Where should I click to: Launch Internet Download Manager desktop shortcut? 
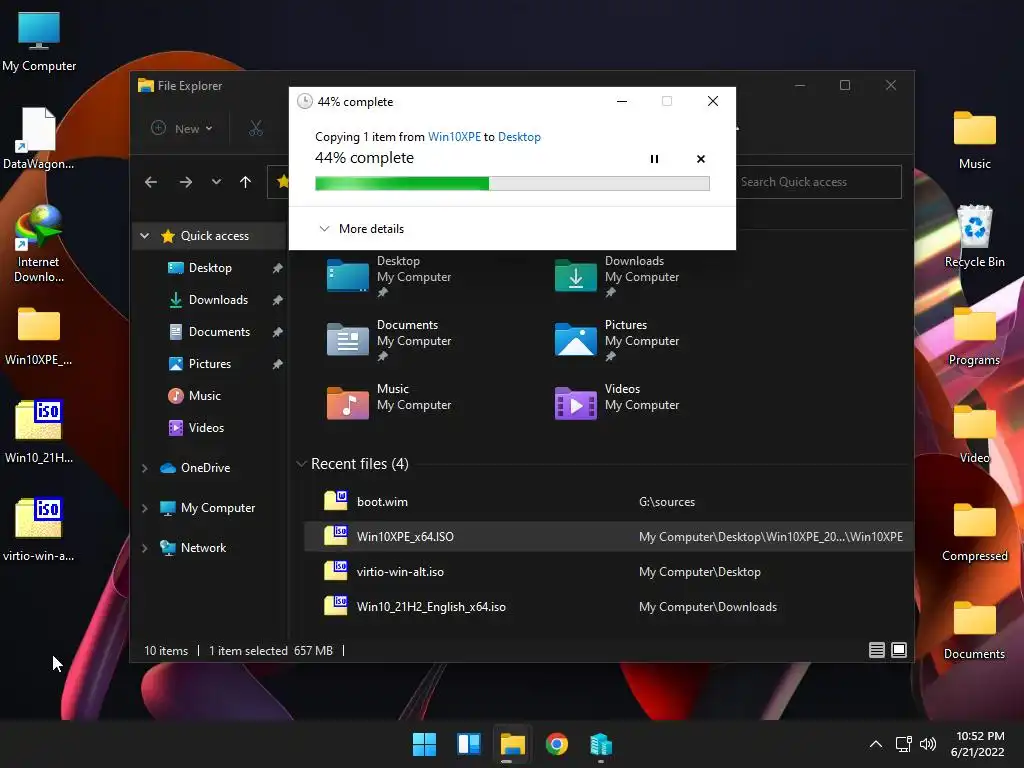[39, 244]
